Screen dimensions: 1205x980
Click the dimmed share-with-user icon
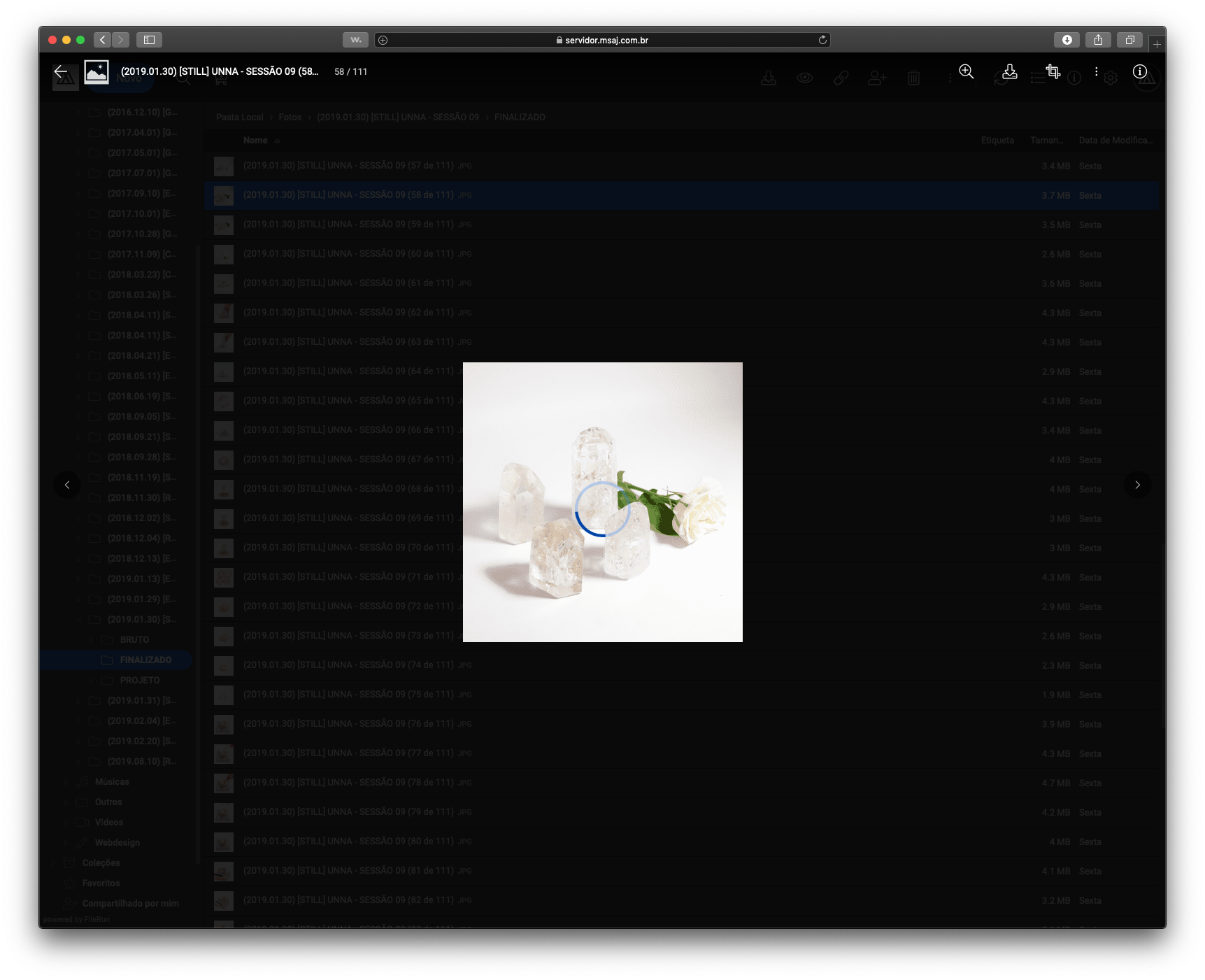(877, 78)
